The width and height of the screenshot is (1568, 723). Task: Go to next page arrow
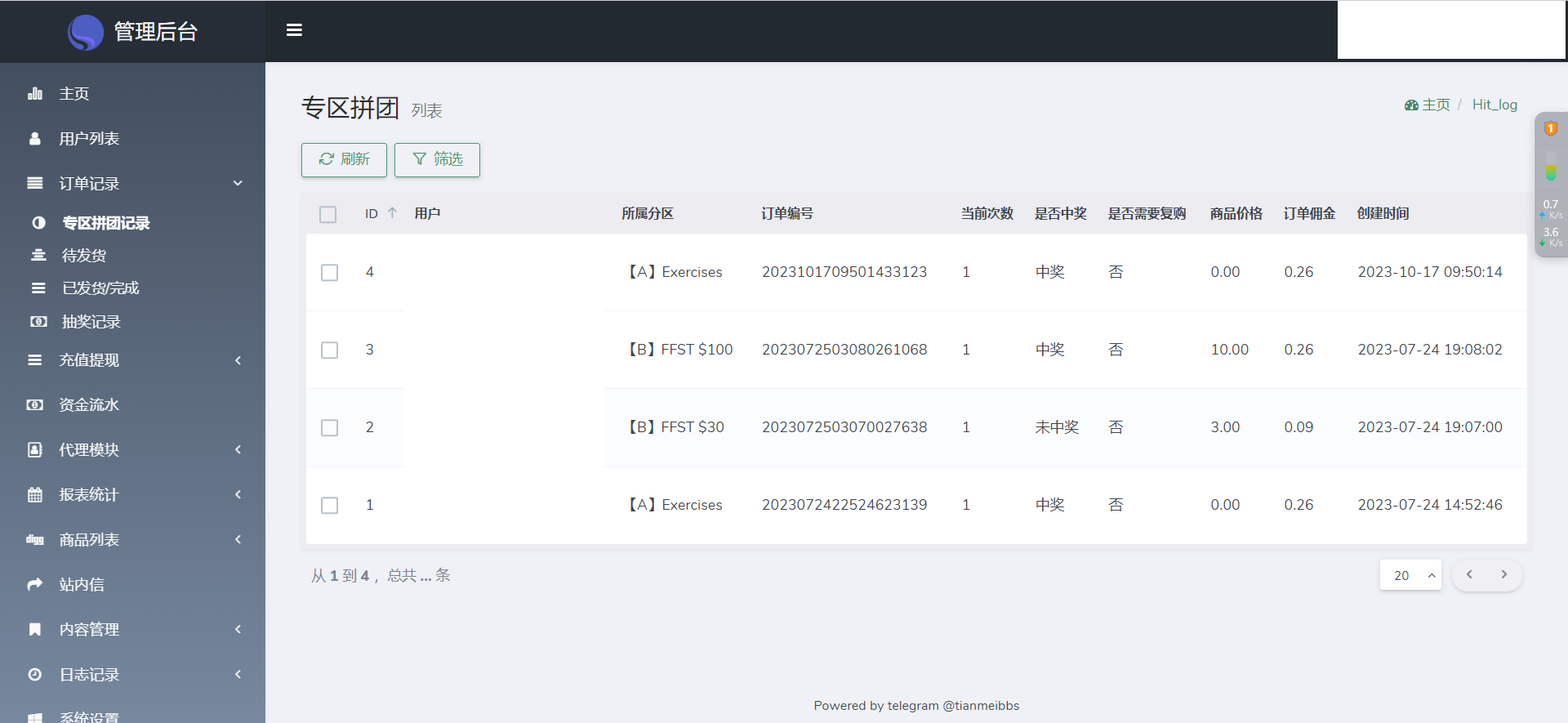1504,575
